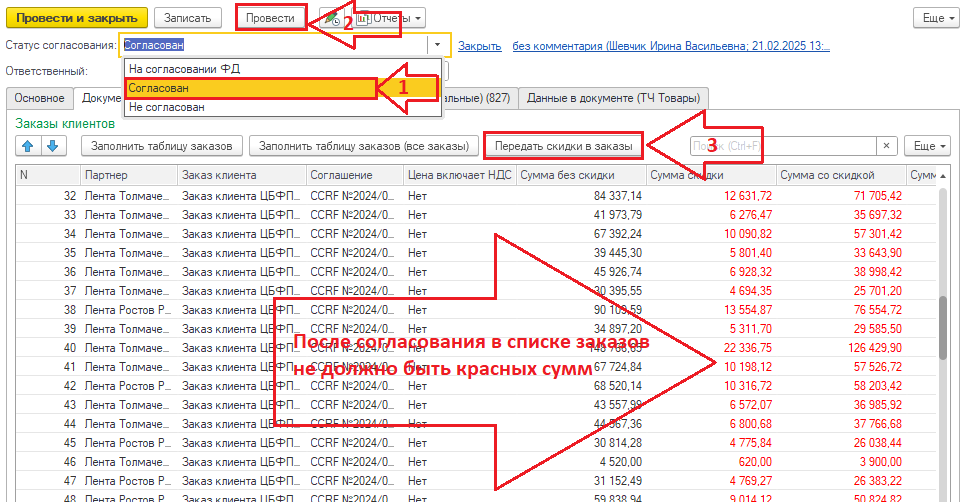Screen dimensions: 966x502
Task: Click the Закрыть link
Action: (x=479, y=46)
